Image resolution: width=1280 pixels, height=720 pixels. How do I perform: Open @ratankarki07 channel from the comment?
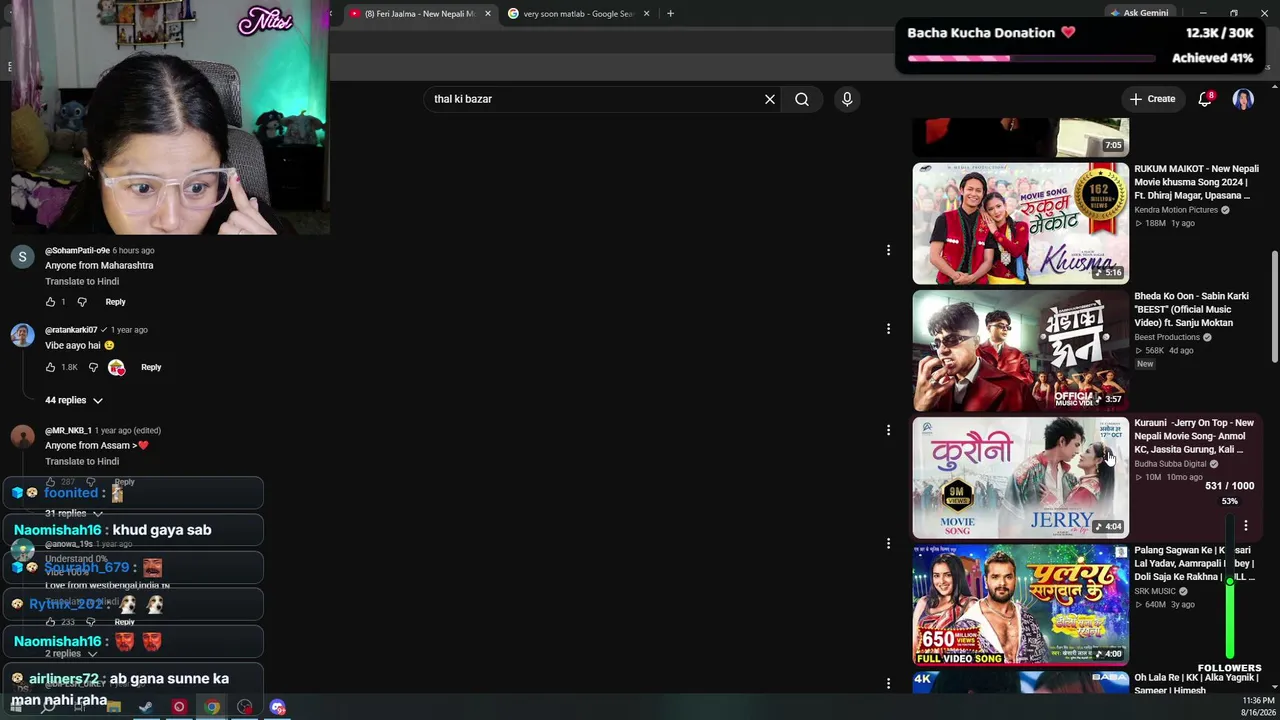(71, 330)
